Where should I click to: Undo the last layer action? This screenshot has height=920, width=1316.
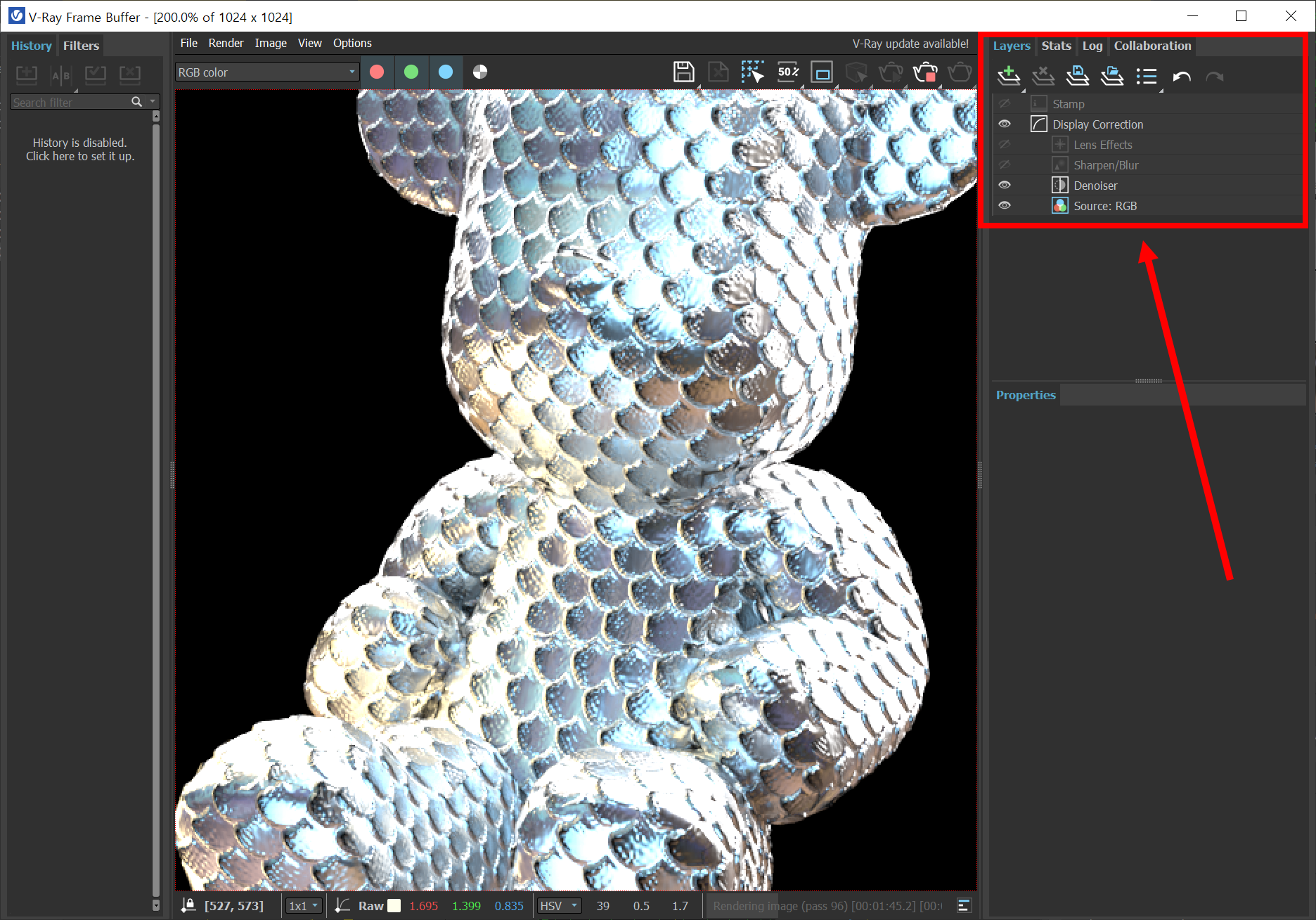(1181, 76)
